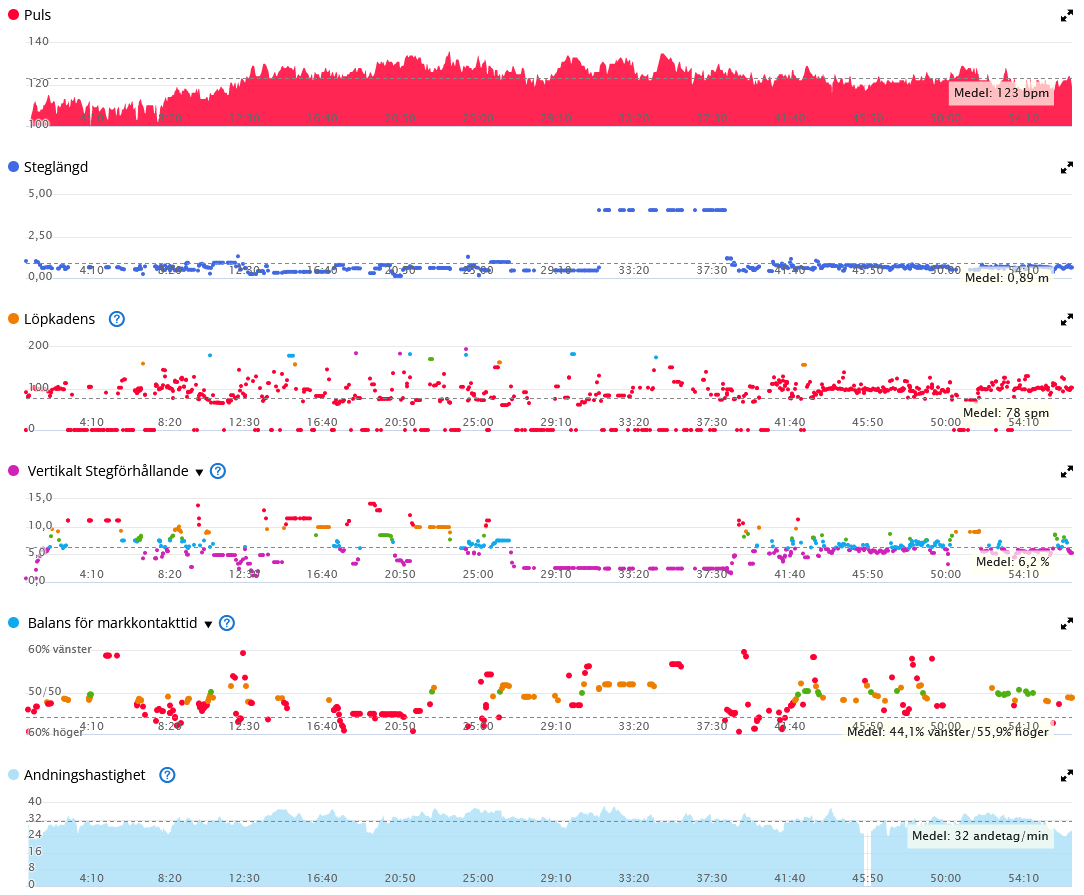Image resolution: width=1084 pixels, height=895 pixels.
Task: Click the 25:00 time label in Andningshastighet chart
Action: click(478, 878)
